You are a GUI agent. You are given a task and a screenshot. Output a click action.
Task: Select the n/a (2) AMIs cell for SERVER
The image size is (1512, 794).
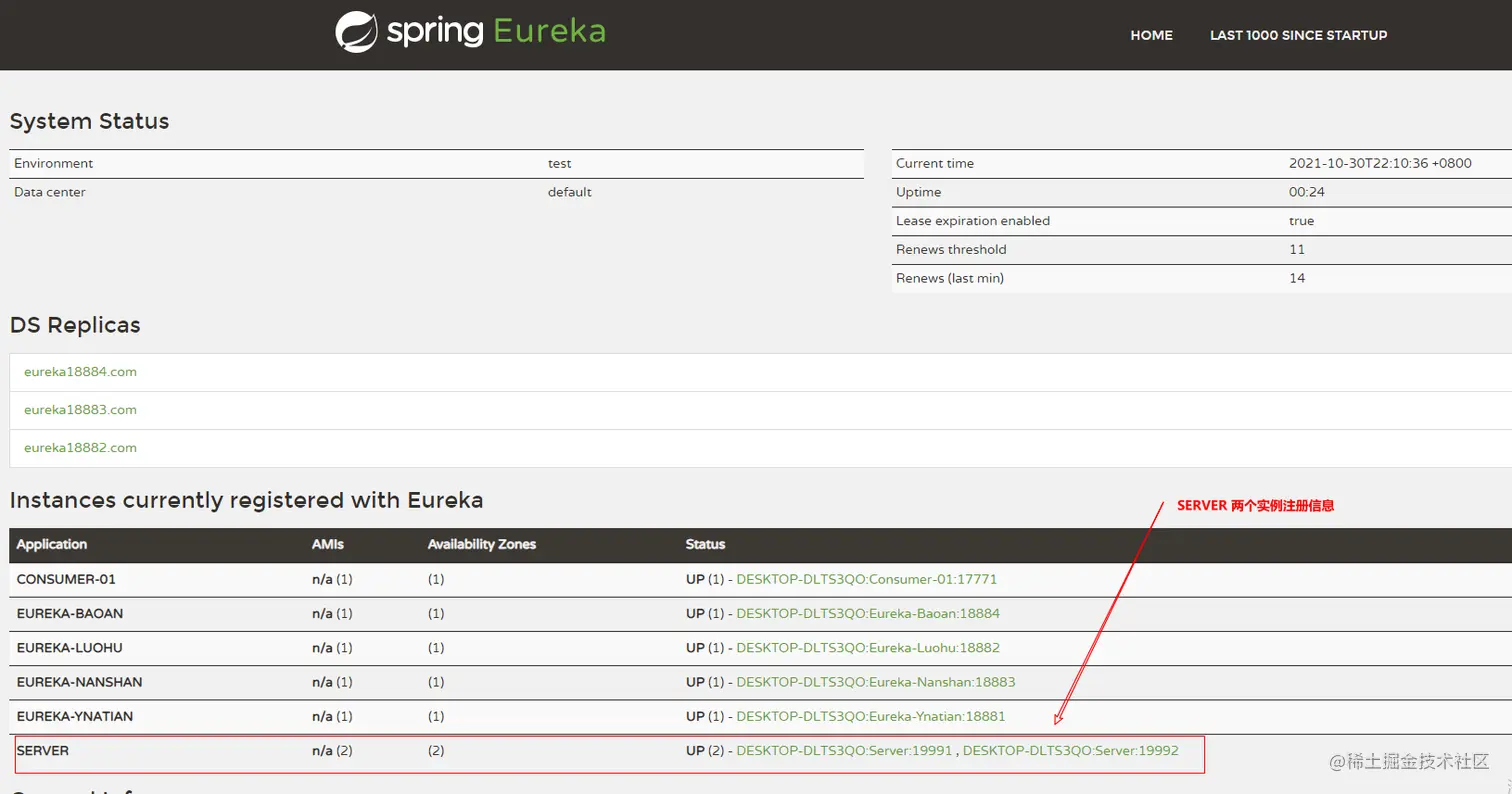(332, 750)
